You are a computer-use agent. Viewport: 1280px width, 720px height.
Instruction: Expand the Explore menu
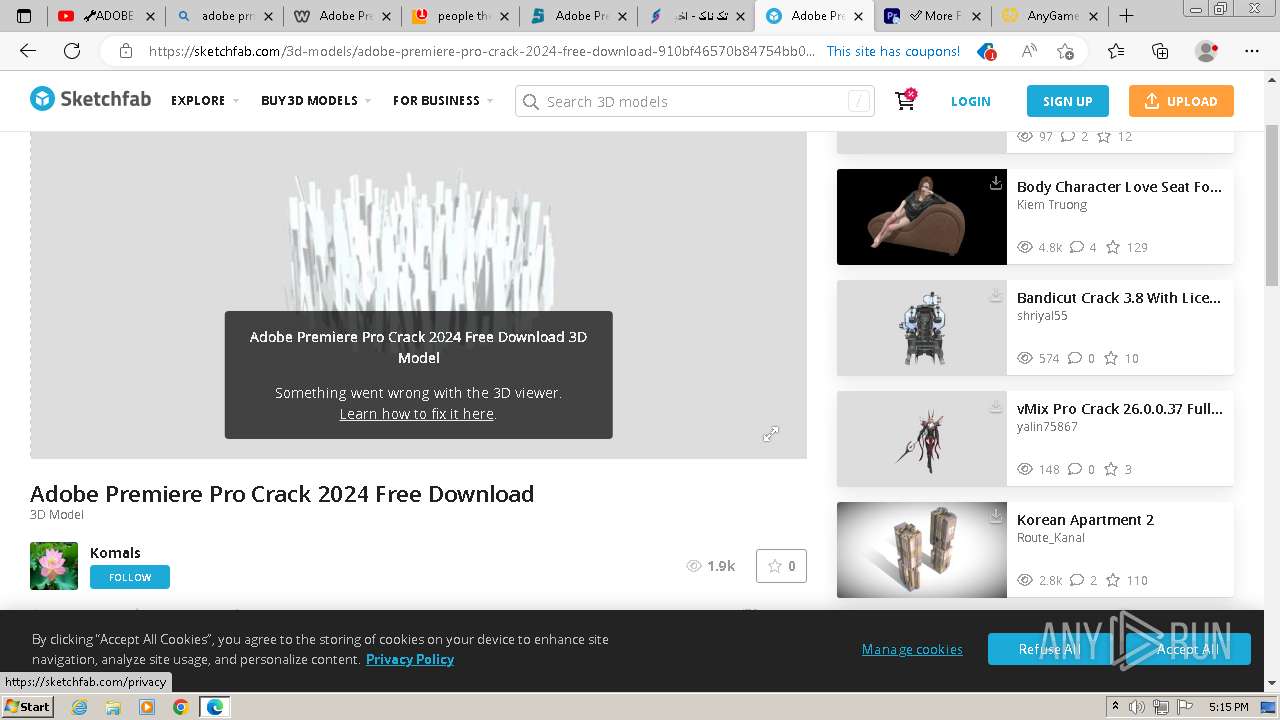click(x=205, y=101)
